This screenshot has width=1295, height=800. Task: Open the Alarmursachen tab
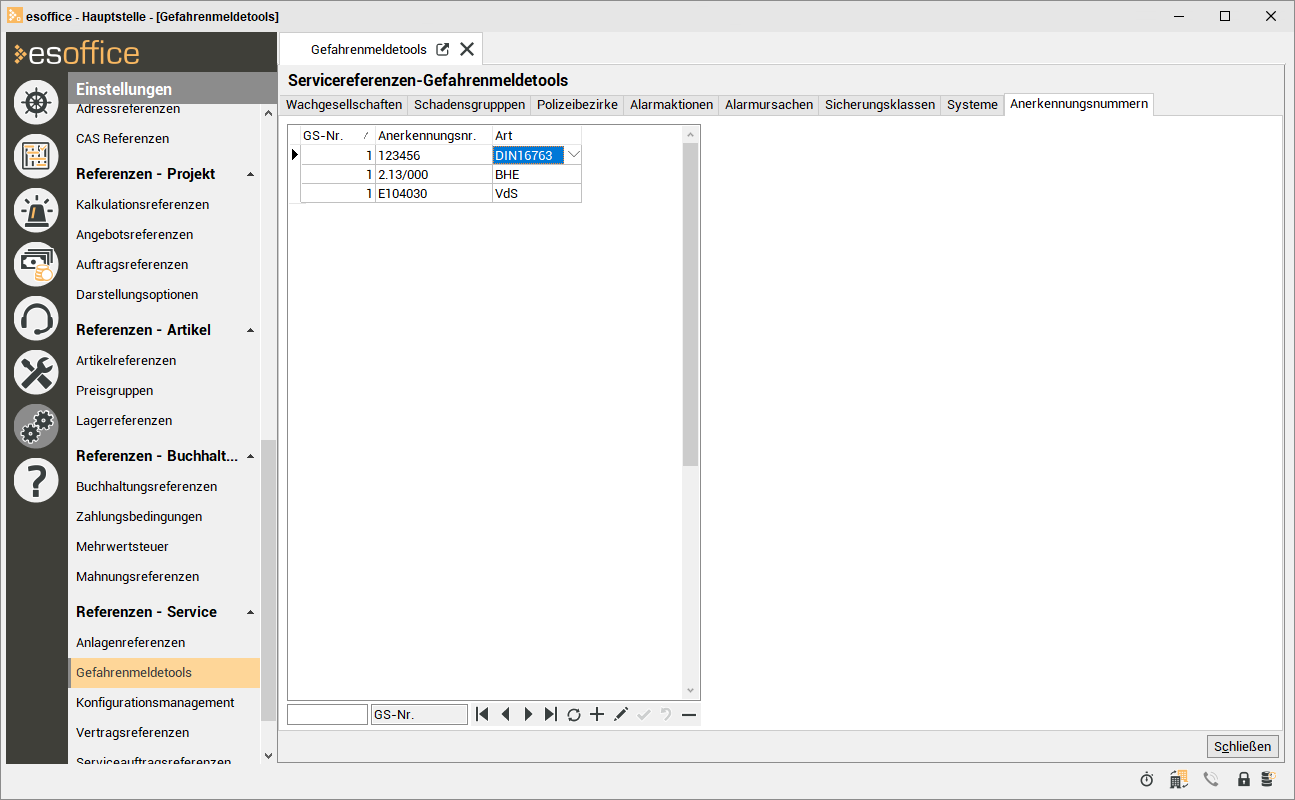(x=768, y=104)
